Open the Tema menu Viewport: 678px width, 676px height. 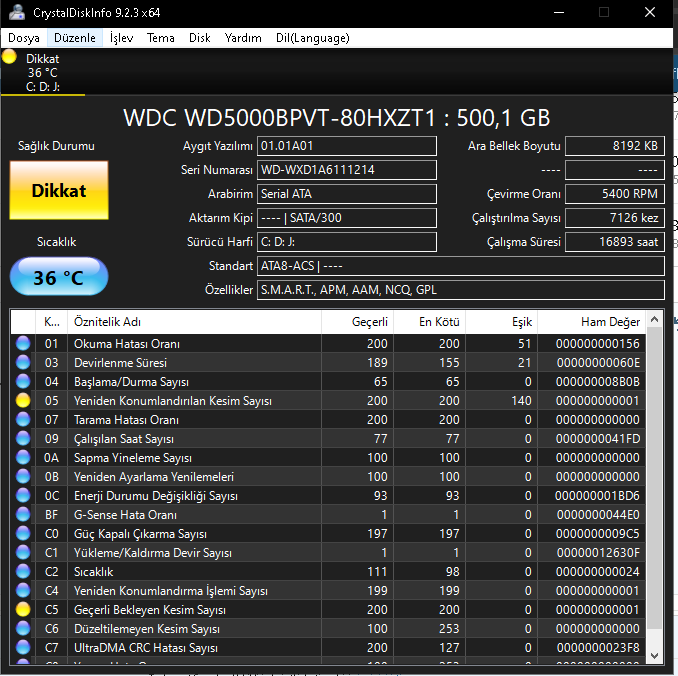(x=160, y=38)
